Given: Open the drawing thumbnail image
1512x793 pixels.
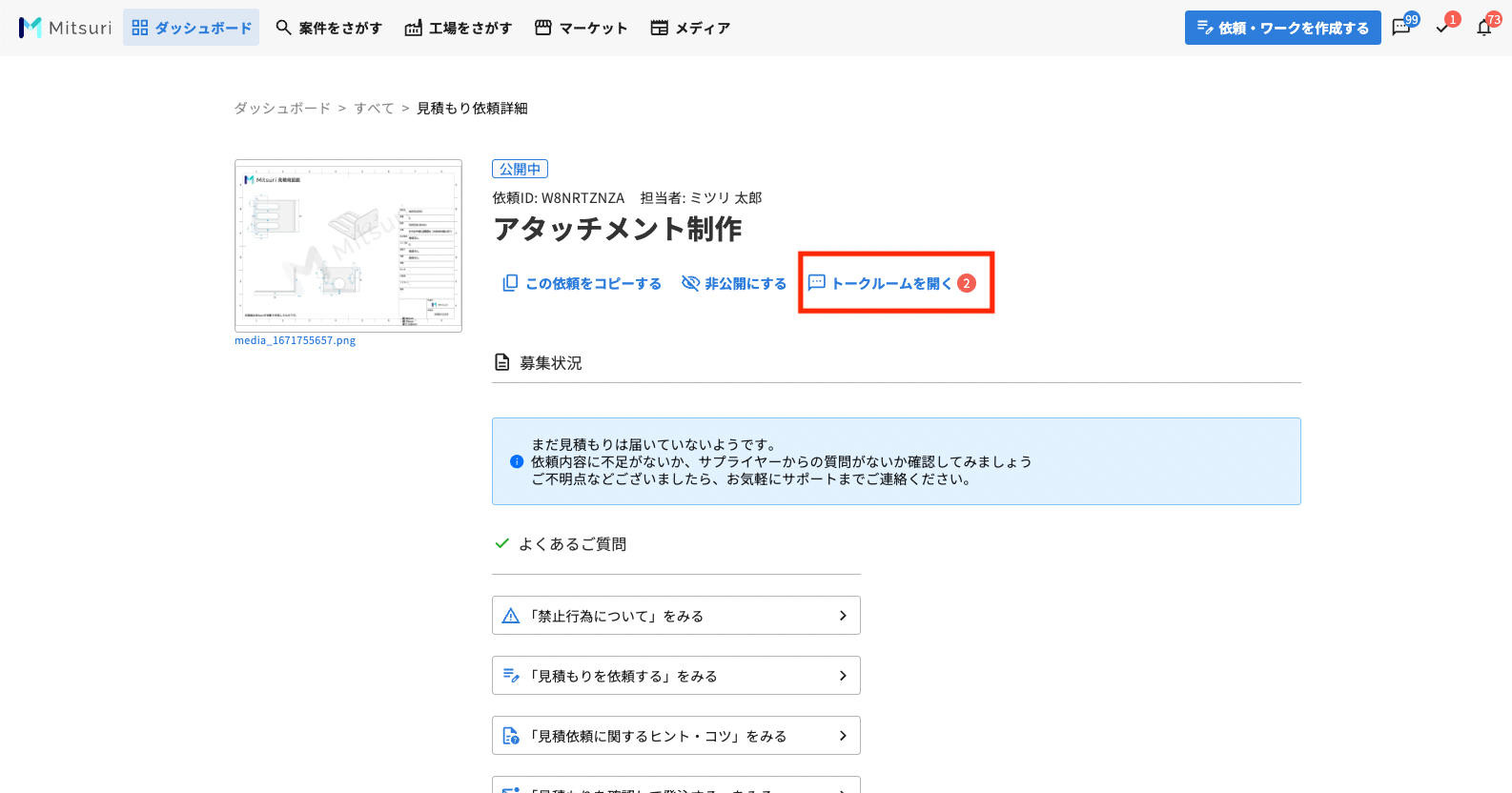Looking at the screenshot, I should click(348, 246).
